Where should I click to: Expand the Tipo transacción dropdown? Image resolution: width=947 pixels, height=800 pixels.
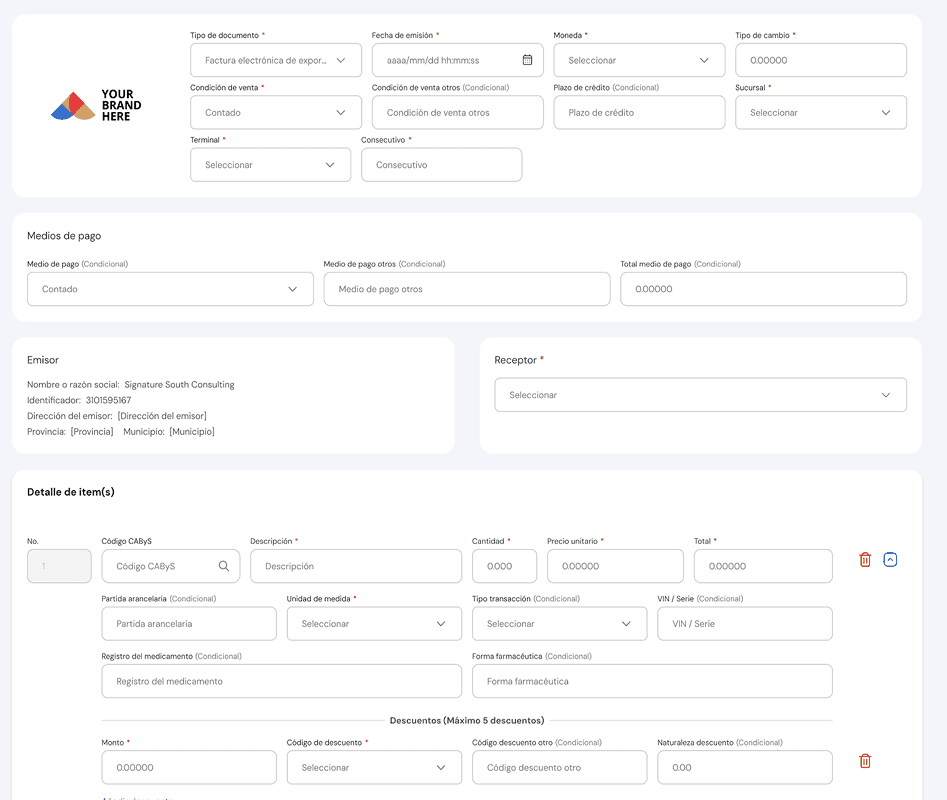560,624
